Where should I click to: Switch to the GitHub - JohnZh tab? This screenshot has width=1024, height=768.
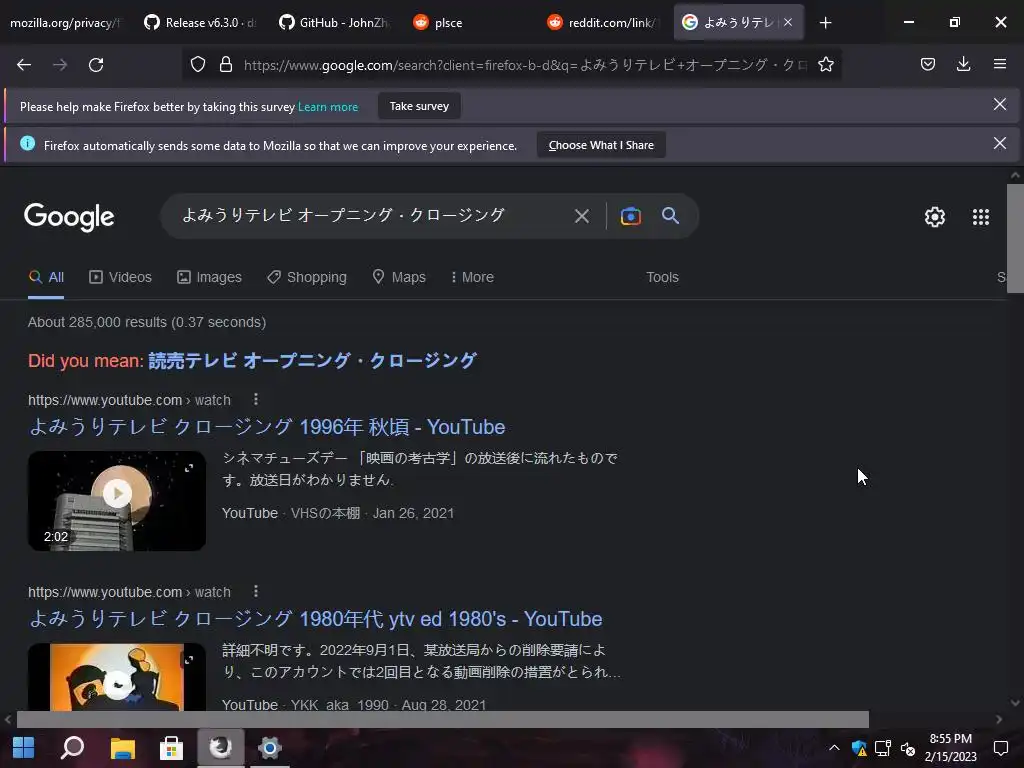pyautogui.click(x=334, y=23)
